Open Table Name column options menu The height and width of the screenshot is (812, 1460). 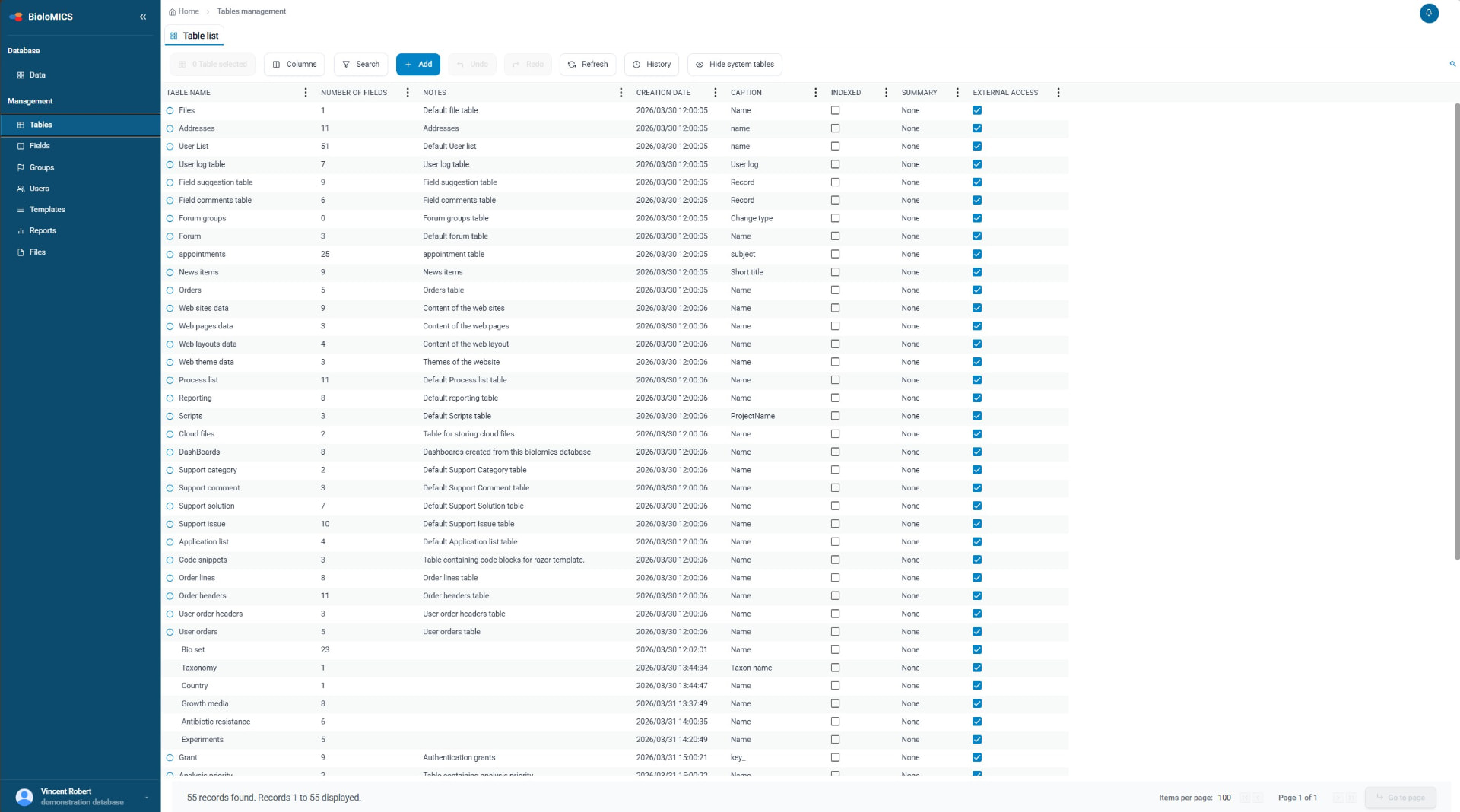pyautogui.click(x=306, y=93)
